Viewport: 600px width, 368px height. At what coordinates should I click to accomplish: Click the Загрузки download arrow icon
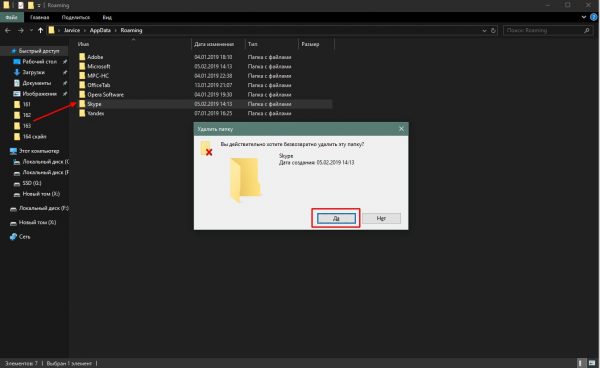(x=16, y=72)
